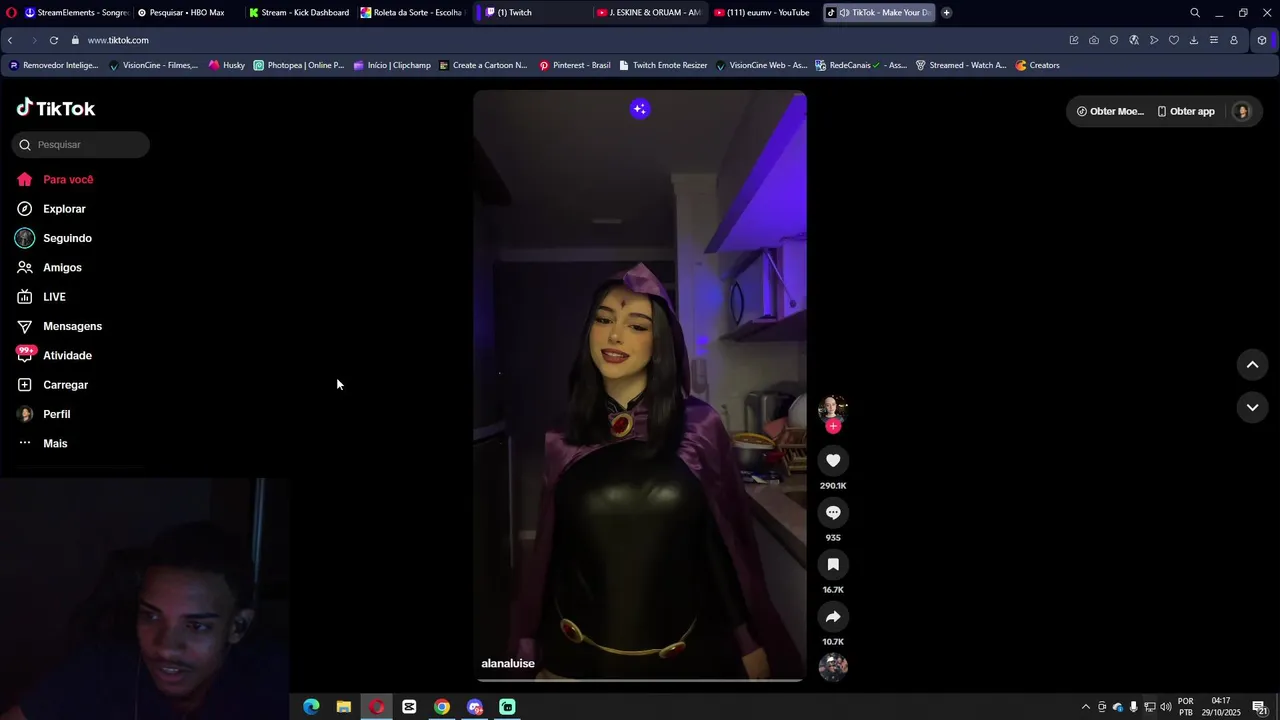Go back with the browser back arrow
Image resolution: width=1280 pixels, height=720 pixels.
click(10, 40)
